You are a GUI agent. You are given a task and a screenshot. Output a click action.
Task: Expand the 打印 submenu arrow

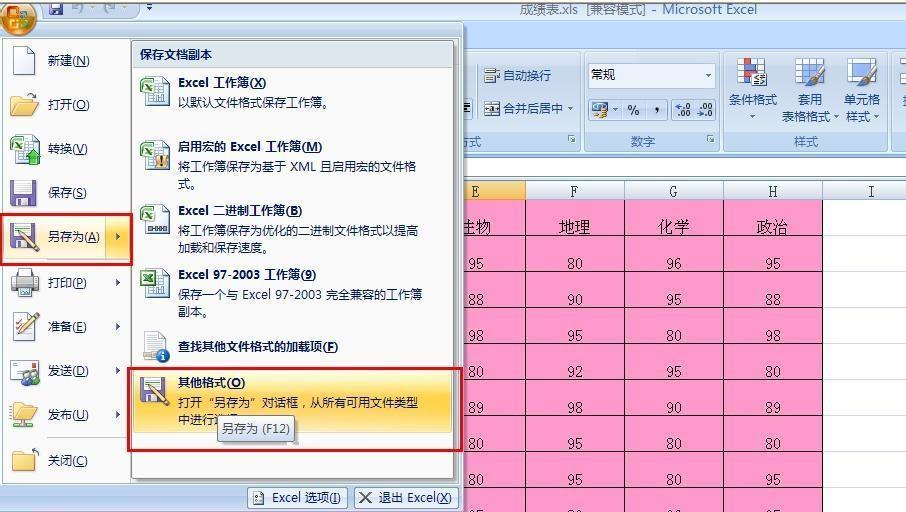[x=118, y=283]
